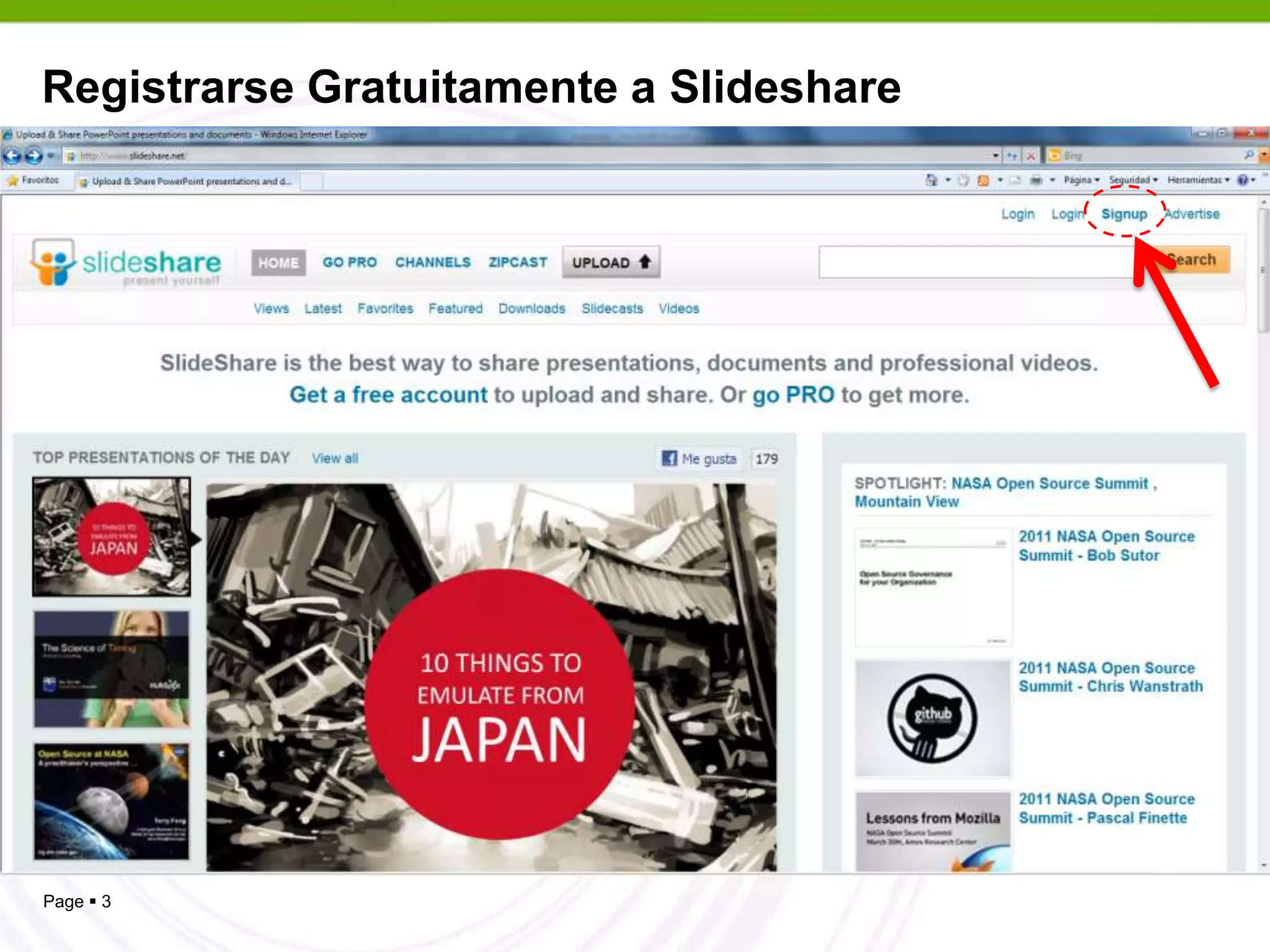Open the recent pages dropdown beside Forward
The image size is (1270, 952).
[x=51, y=156]
